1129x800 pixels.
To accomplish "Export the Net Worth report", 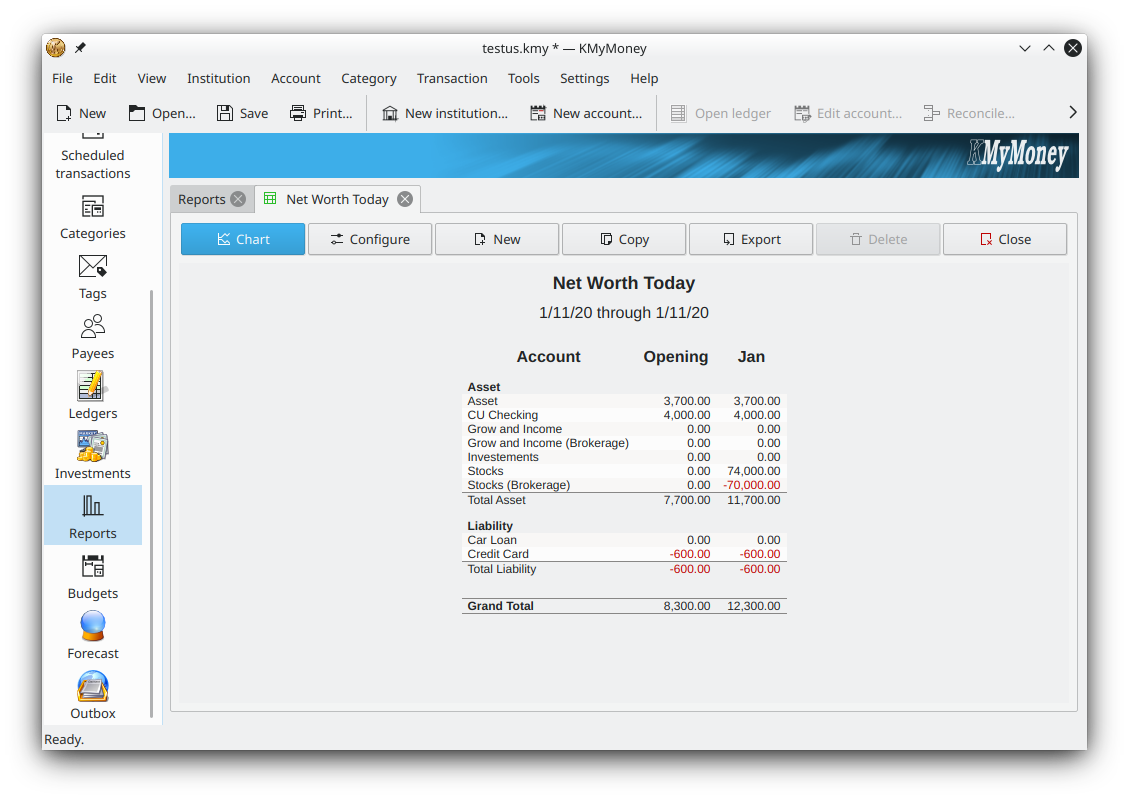I will point(750,239).
